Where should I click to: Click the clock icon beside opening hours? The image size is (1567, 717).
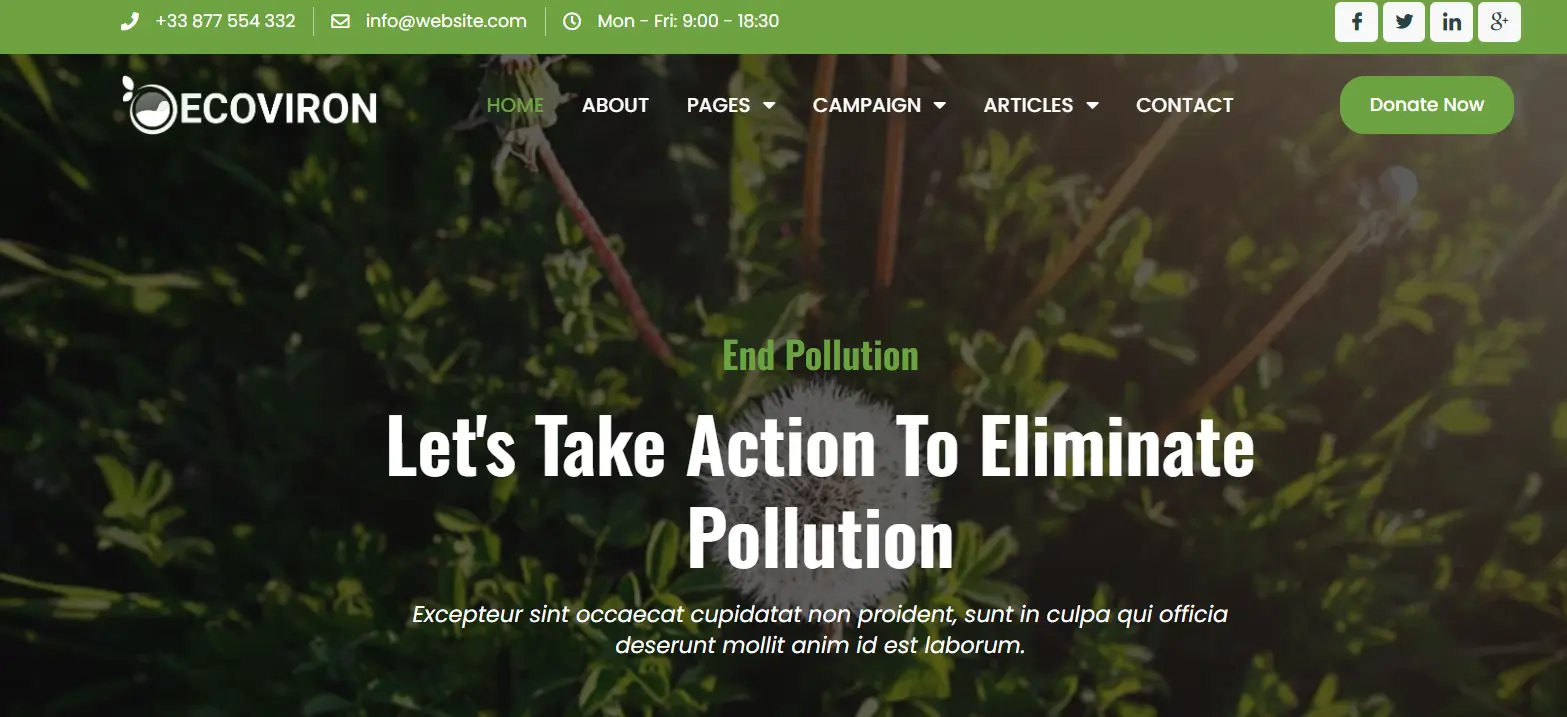(572, 21)
